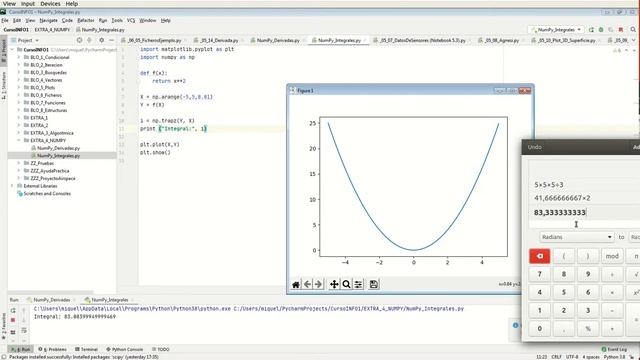Click the soft-wrap icon in Run panel
This screenshot has width=640, height=360.
click(x=24, y=330)
